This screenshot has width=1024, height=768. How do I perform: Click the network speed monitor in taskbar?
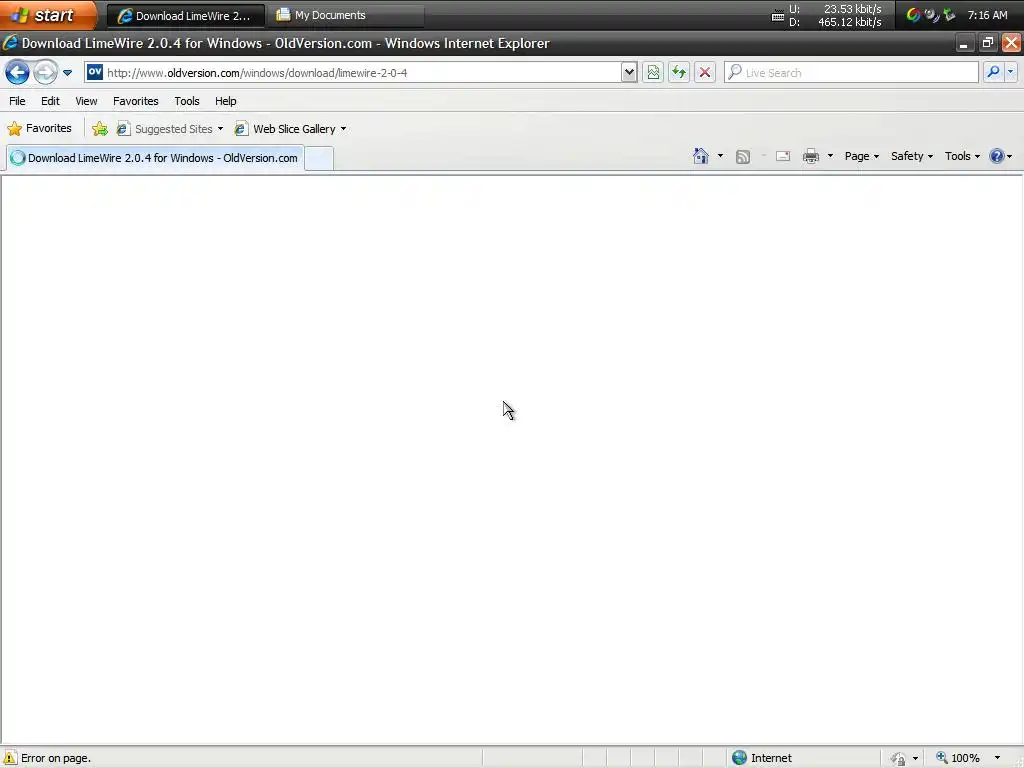tap(826, 15)
